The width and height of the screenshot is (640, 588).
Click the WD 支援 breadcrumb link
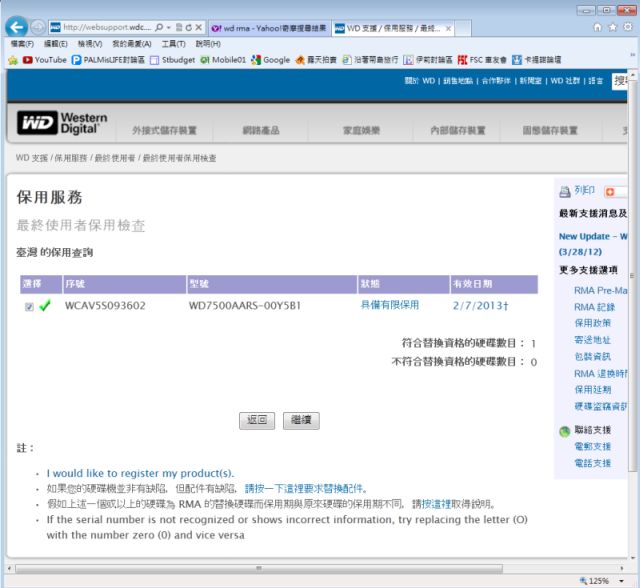[32, 158]
